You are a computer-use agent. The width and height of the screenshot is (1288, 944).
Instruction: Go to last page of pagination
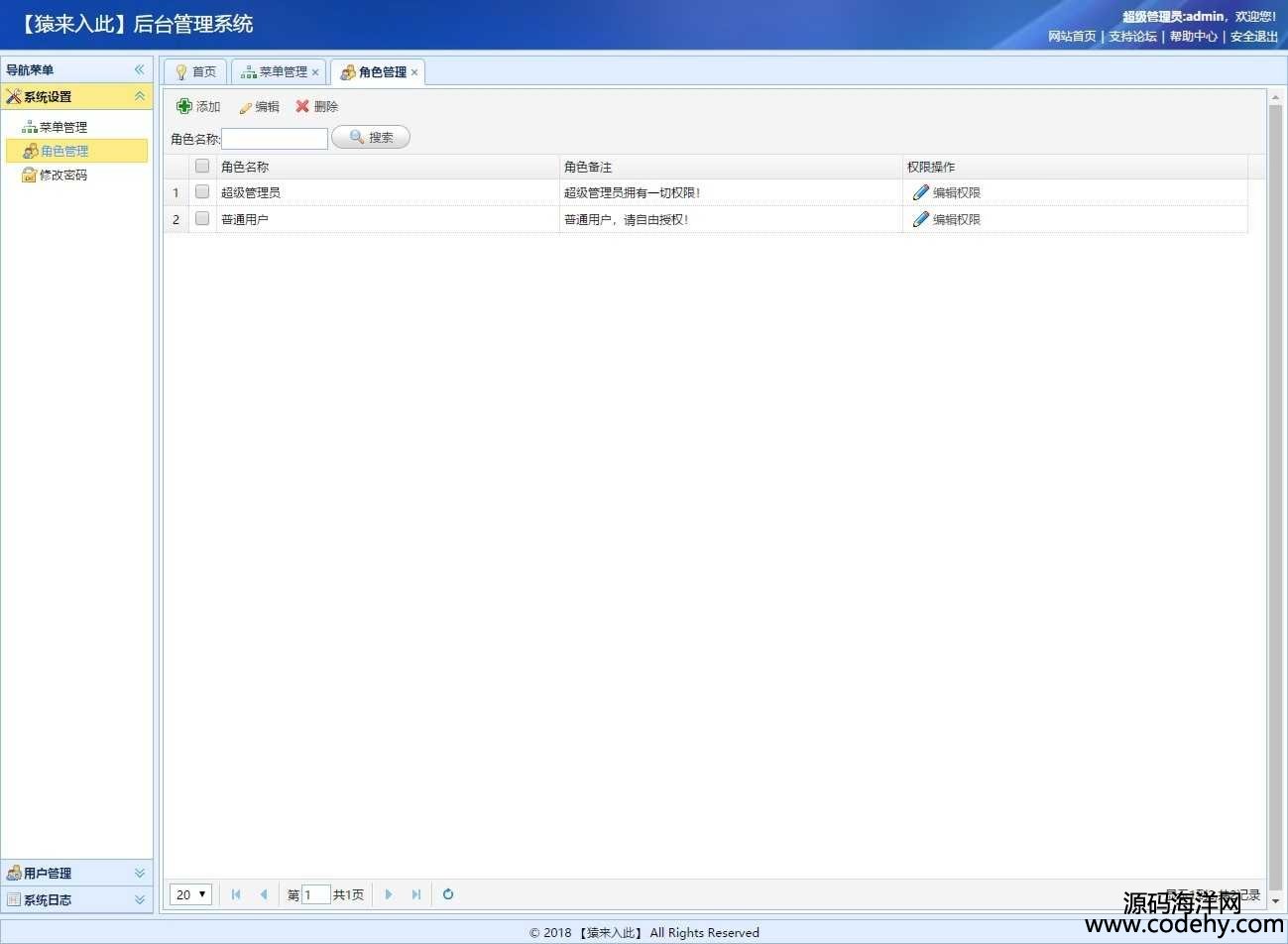point(416,894)
